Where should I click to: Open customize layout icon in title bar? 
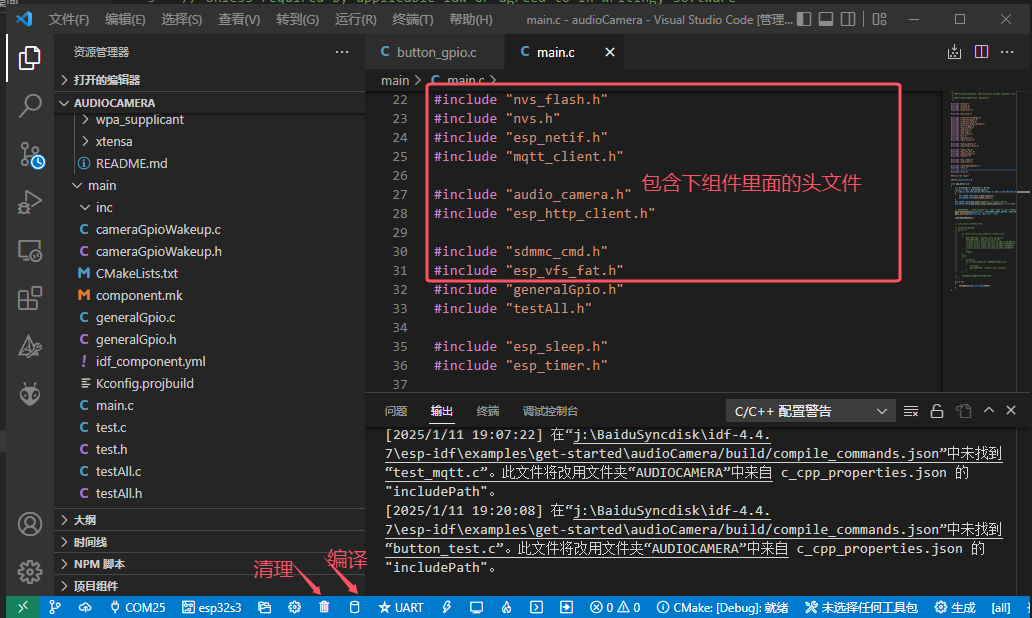point(880,19)
